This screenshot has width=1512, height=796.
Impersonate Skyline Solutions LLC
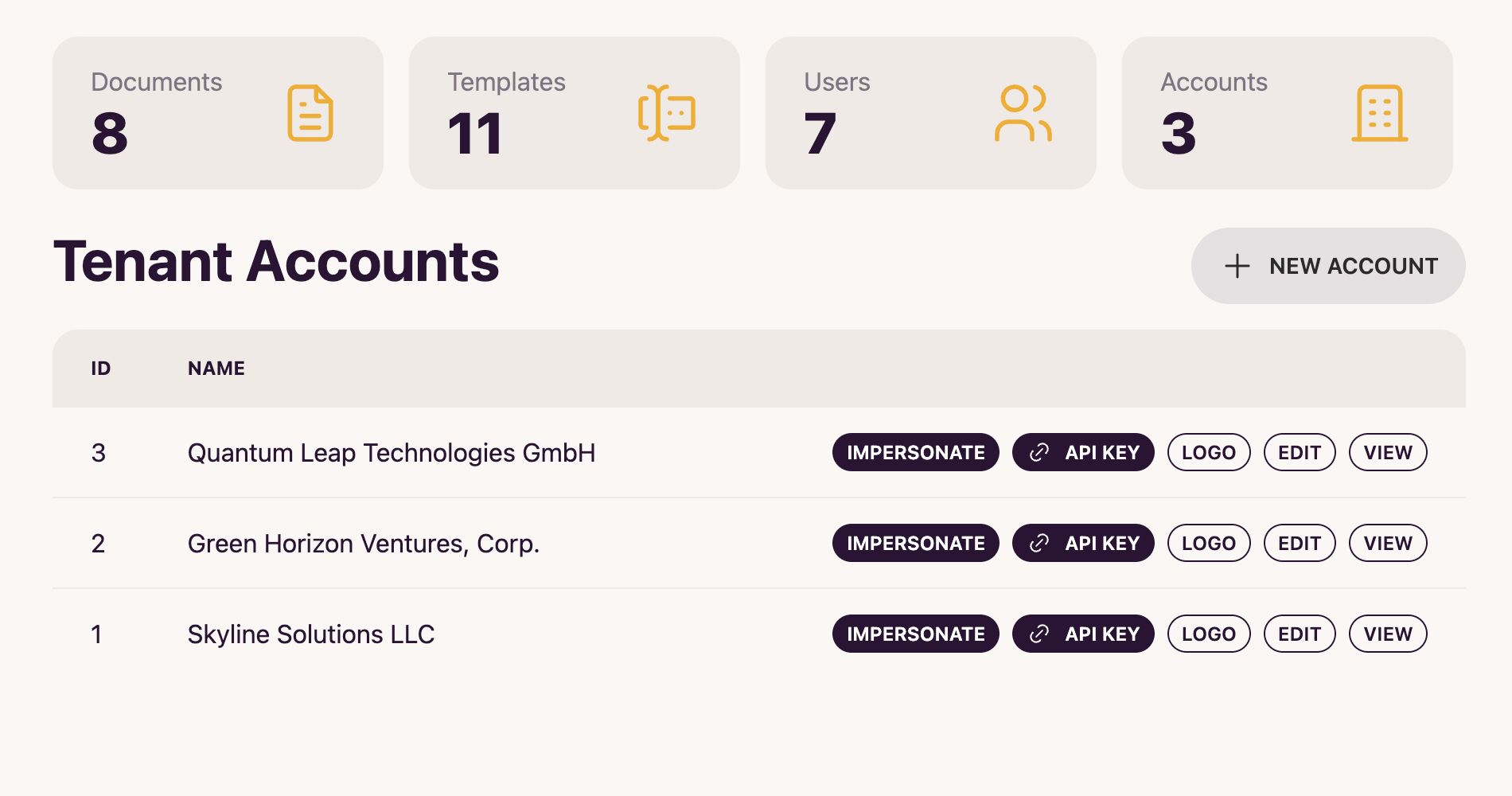pyautogui.click(x=916, y=634)
